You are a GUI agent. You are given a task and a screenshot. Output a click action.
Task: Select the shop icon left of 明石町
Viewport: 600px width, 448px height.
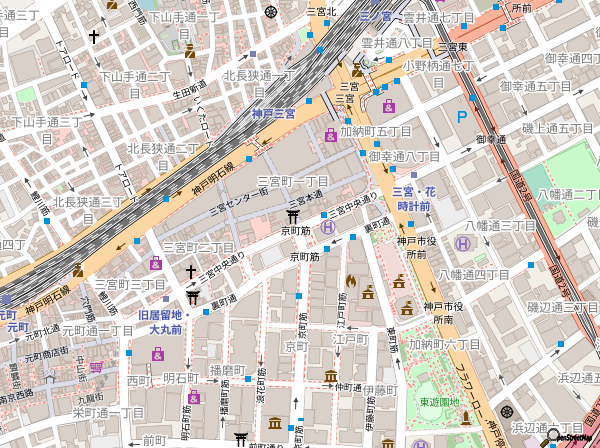click(x=193, y=397)
